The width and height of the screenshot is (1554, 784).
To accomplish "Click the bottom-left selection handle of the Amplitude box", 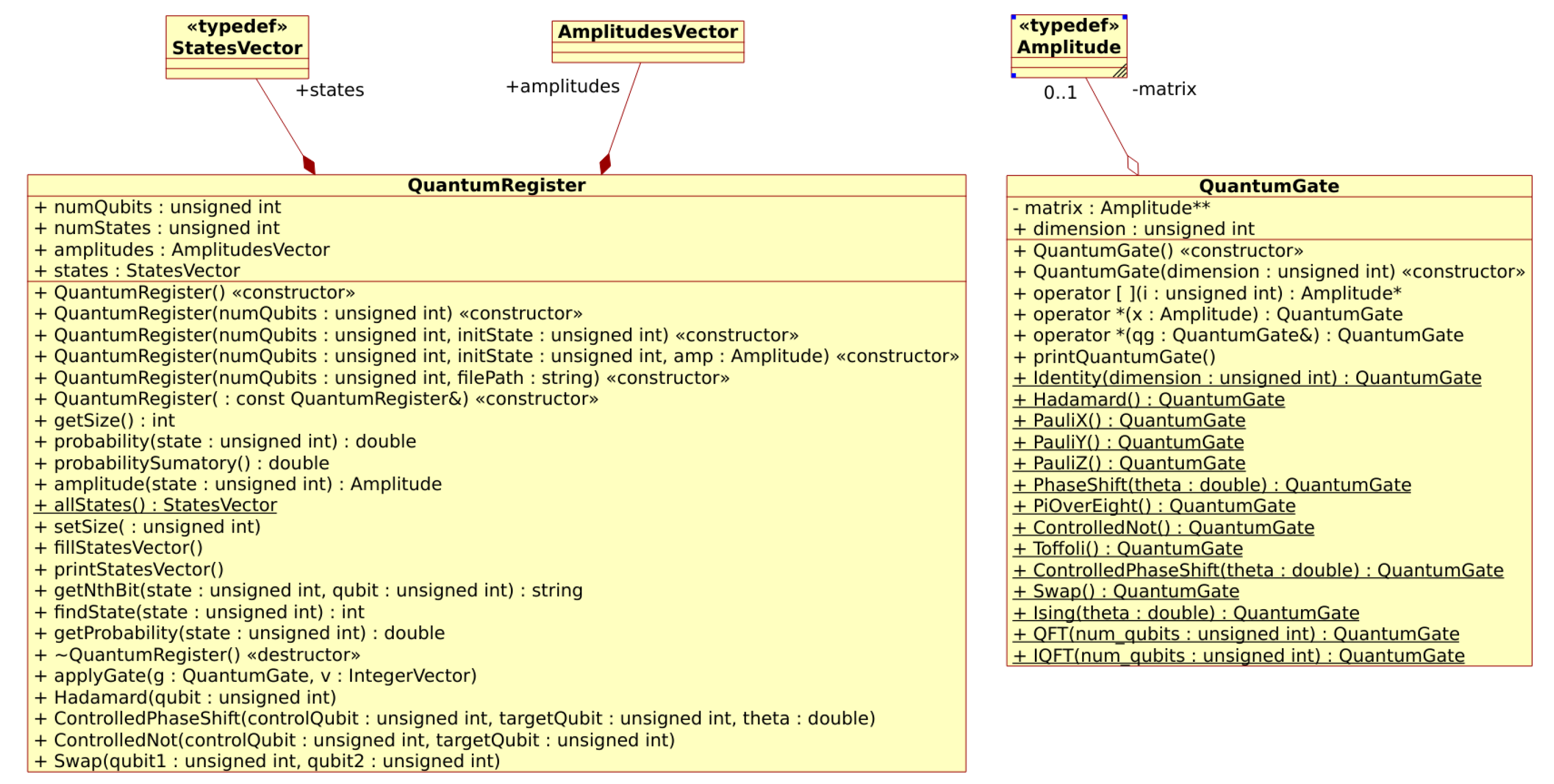I will [1014, 75].
